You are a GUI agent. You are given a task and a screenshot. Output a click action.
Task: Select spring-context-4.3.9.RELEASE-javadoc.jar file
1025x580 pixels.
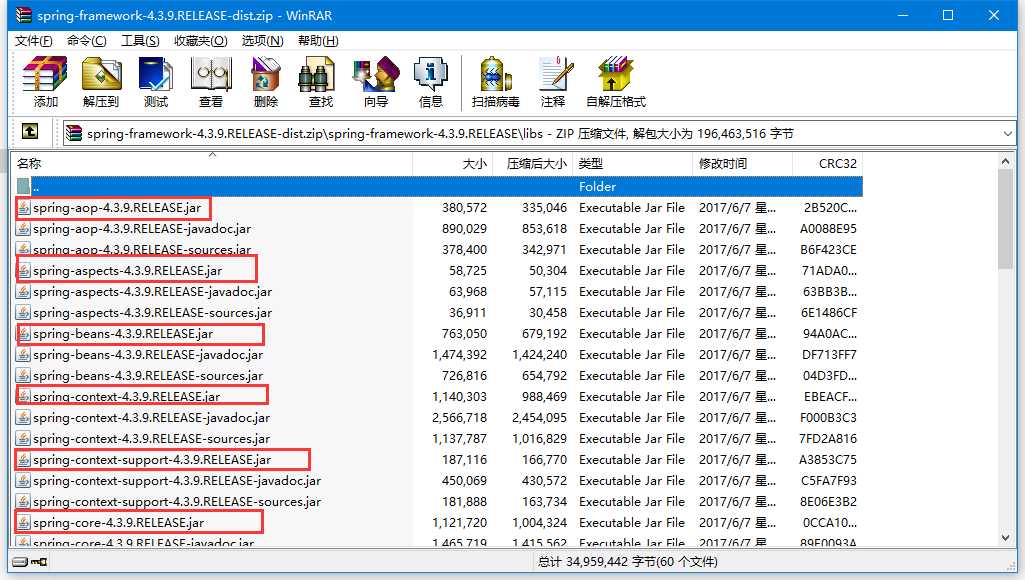click(151, 417)
